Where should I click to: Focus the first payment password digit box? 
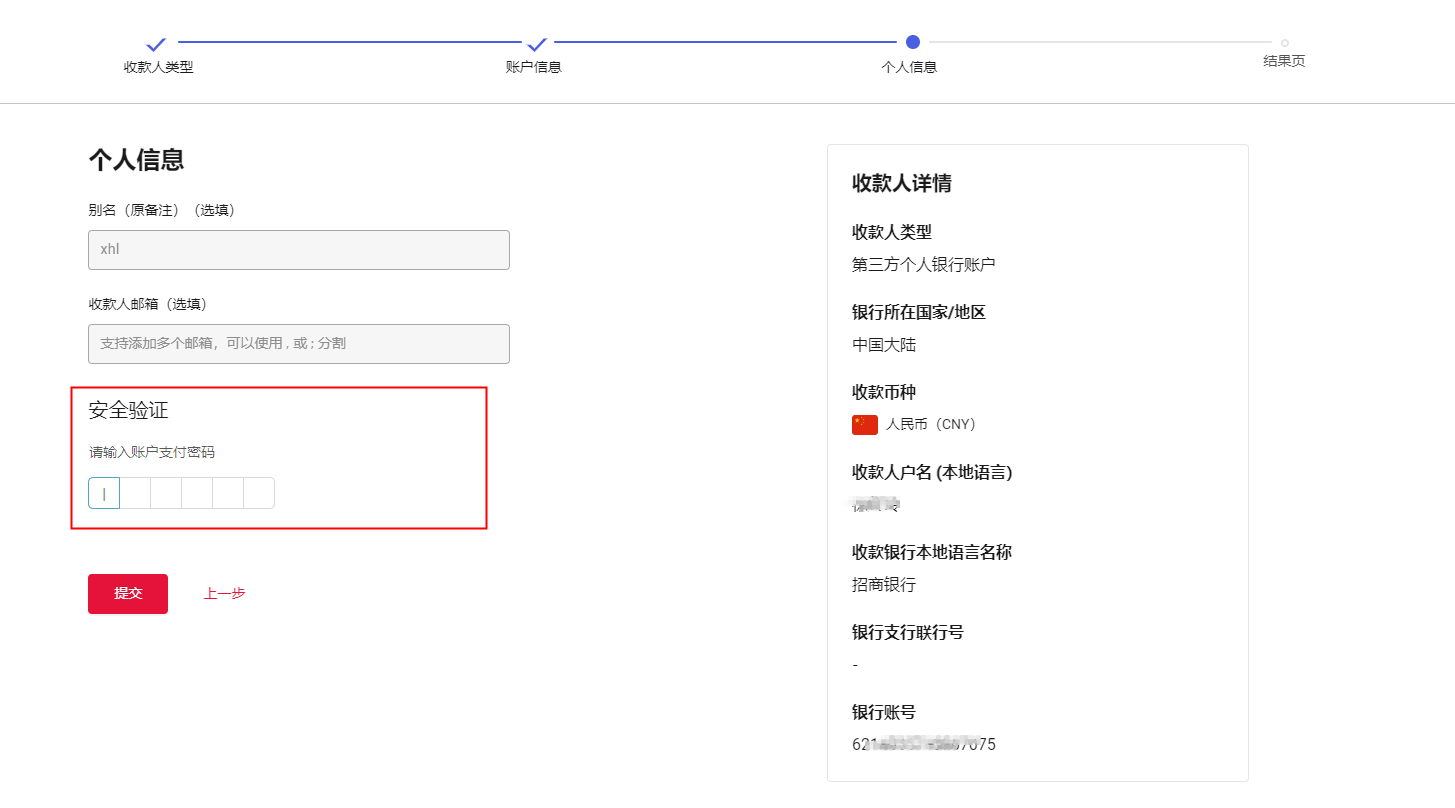104,493
